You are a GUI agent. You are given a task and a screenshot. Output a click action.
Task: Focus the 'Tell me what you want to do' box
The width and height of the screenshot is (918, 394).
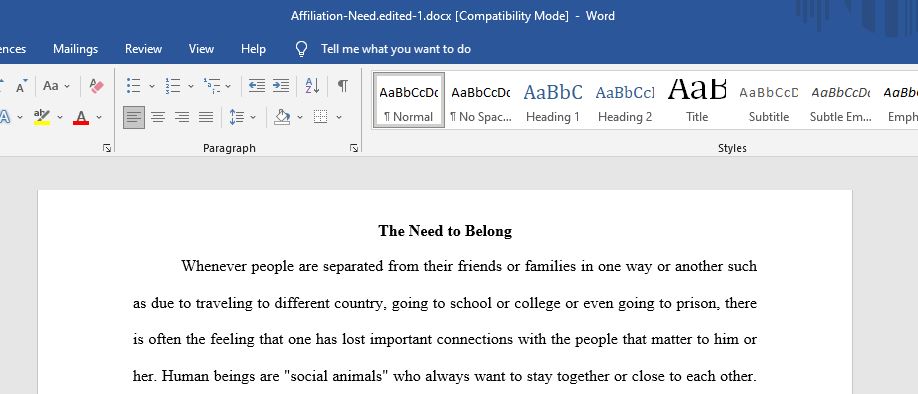396,49
